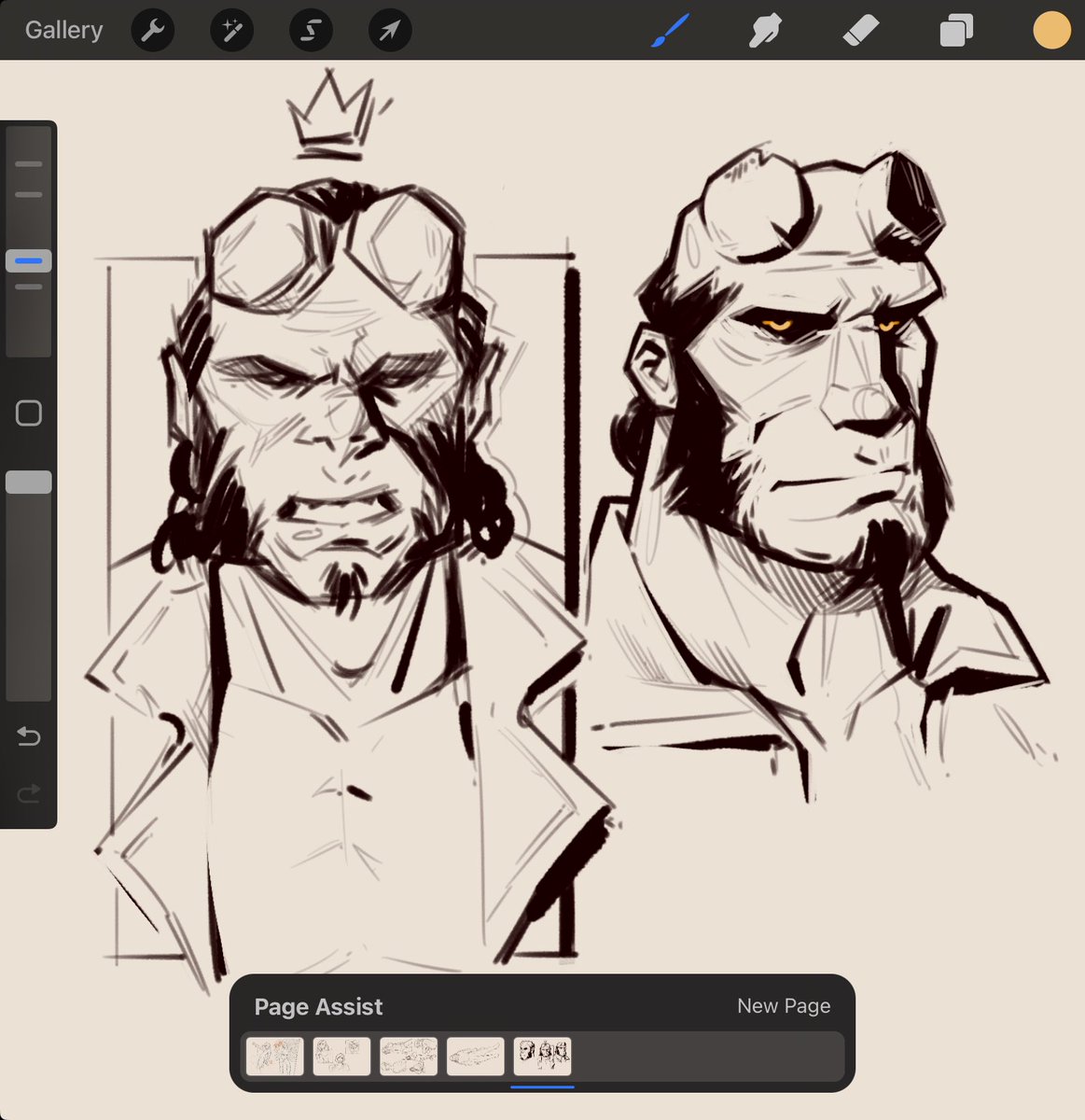Open the third Page Assist thumbnail
The image size is (1085, 1120).
coord(409,1057)
